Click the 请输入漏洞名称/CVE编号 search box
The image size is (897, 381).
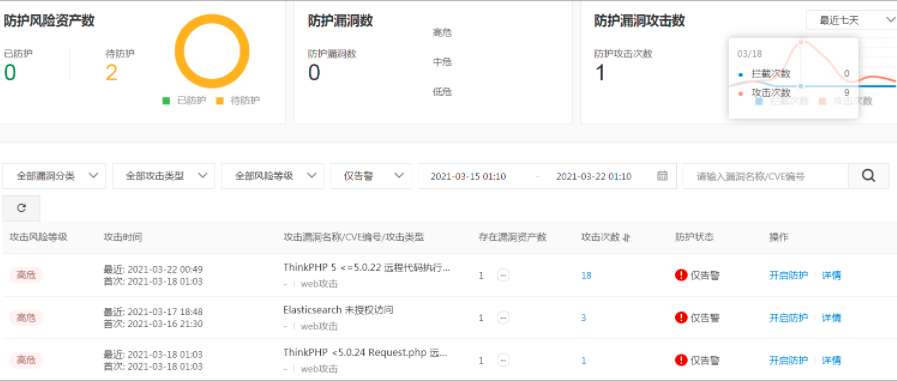coord(765,176)
